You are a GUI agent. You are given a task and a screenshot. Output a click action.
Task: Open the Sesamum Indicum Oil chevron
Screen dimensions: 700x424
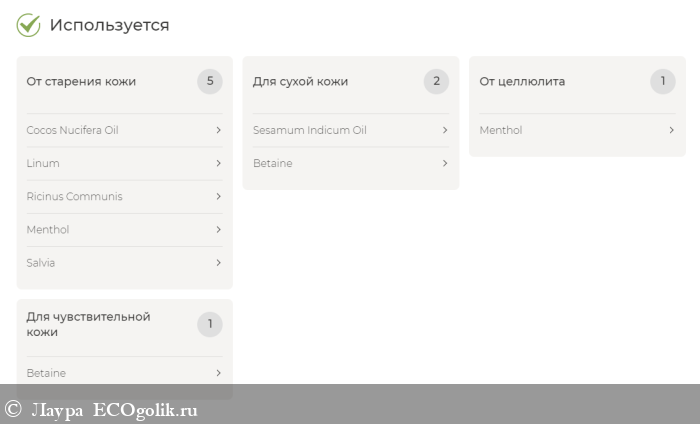point(445,130)
